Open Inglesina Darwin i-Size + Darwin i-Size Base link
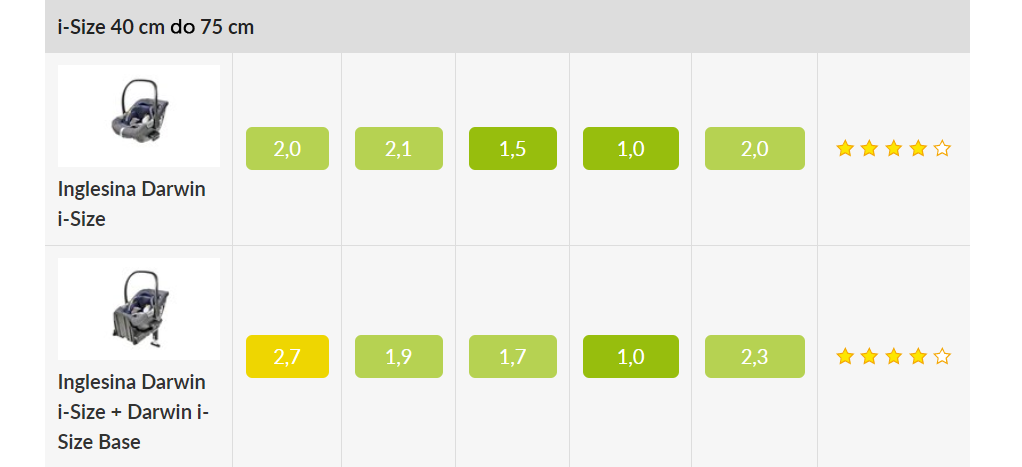The height and width of the screenshot is (467, 1022). (133, 412)
